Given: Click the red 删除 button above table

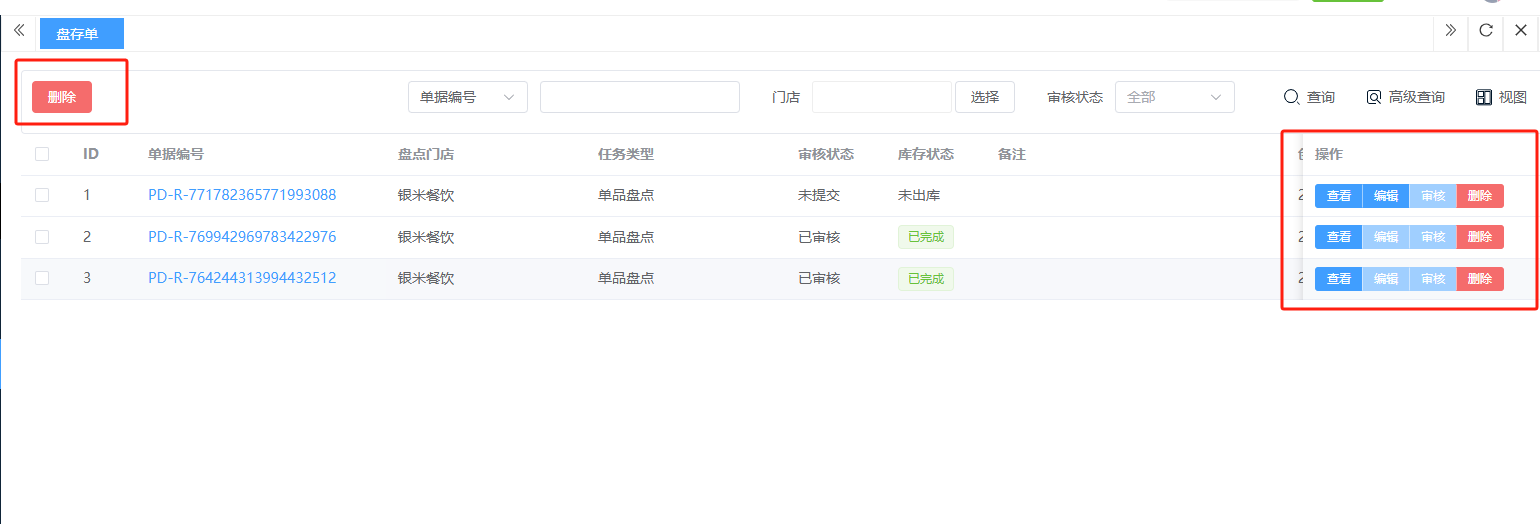Looking at the screenshot, I should tap(62, 97).
